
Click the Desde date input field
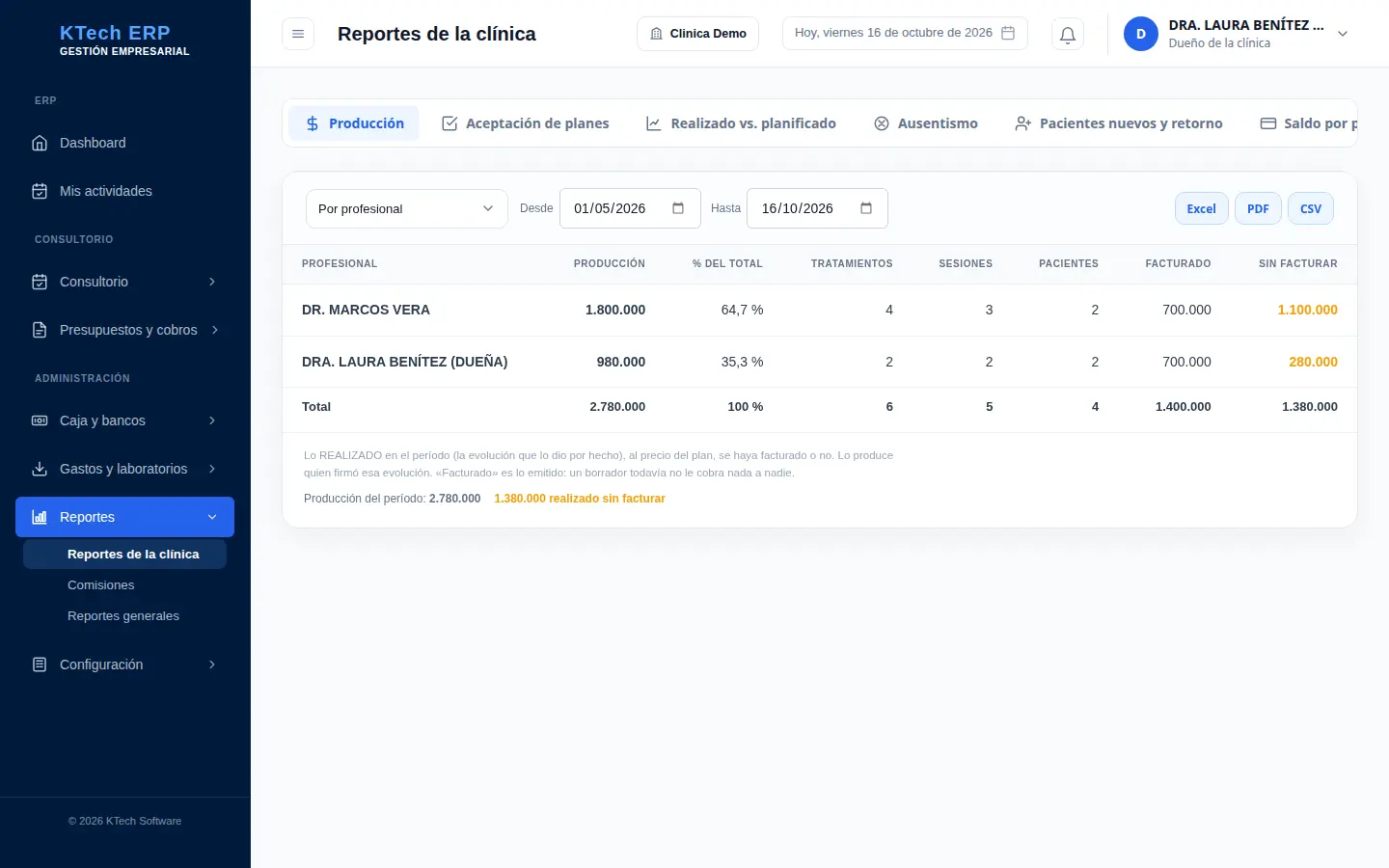[630, 208]
